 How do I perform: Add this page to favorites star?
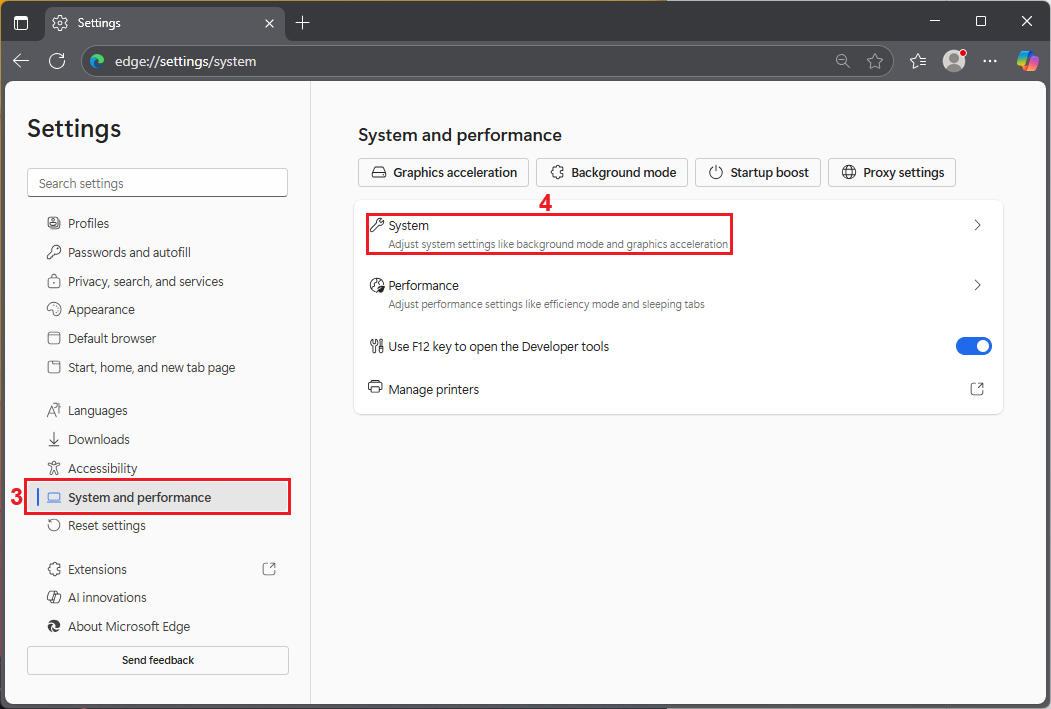875,61
